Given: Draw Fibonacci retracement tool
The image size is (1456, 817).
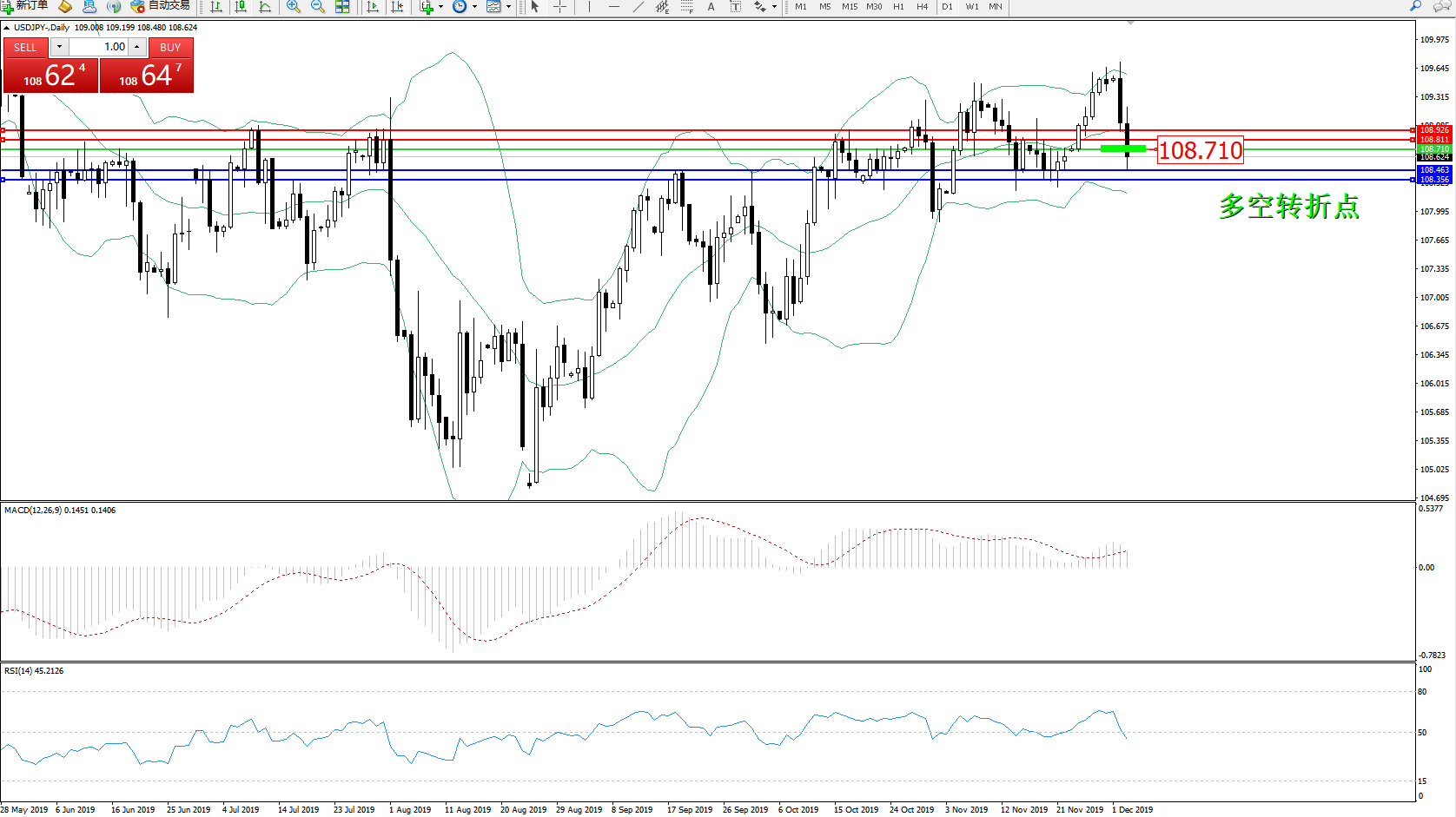Looking at the screenshot, I should coord(686,7).
